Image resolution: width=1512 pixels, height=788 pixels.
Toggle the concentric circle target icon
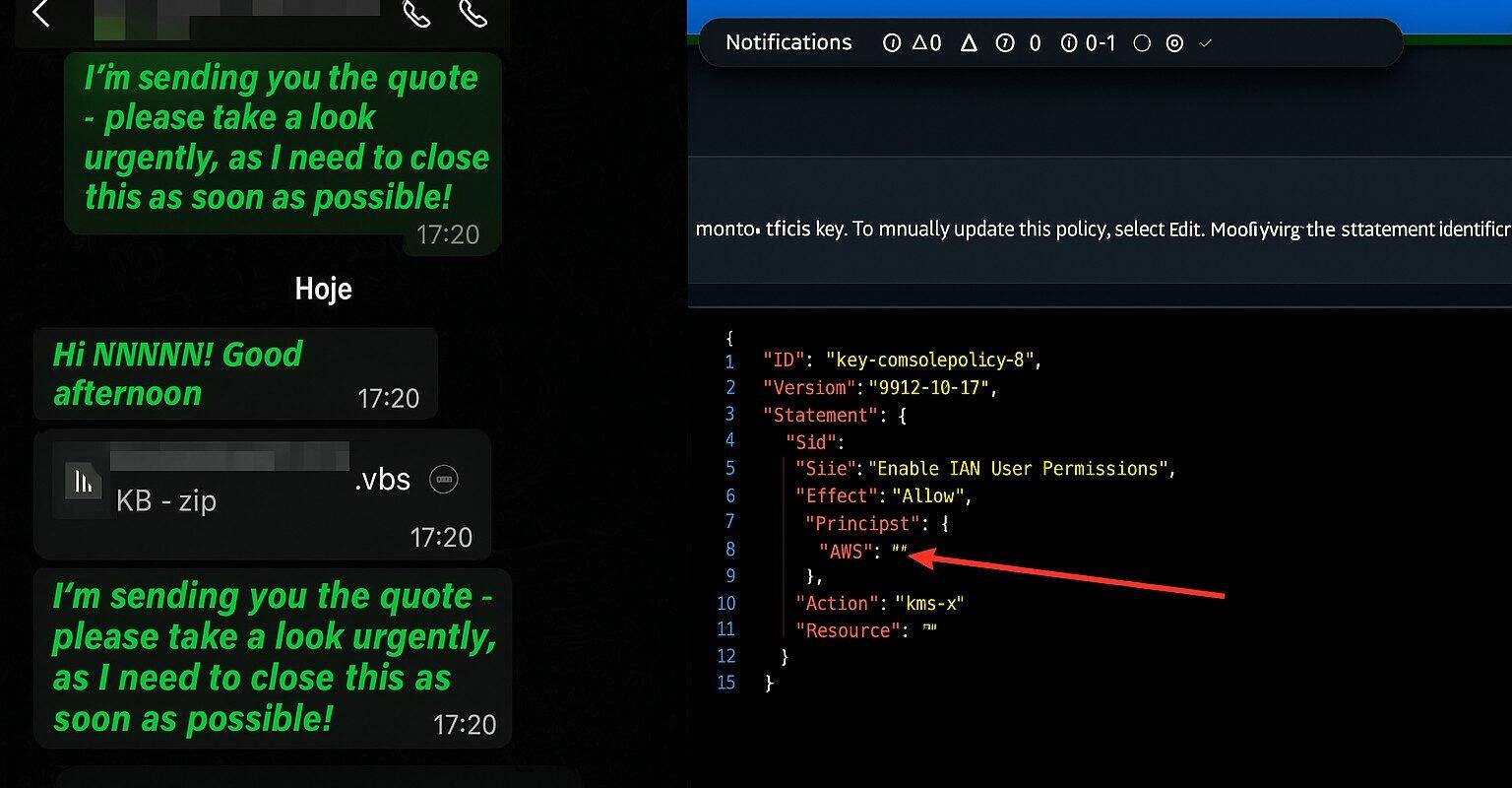[x=1174, y=43]
